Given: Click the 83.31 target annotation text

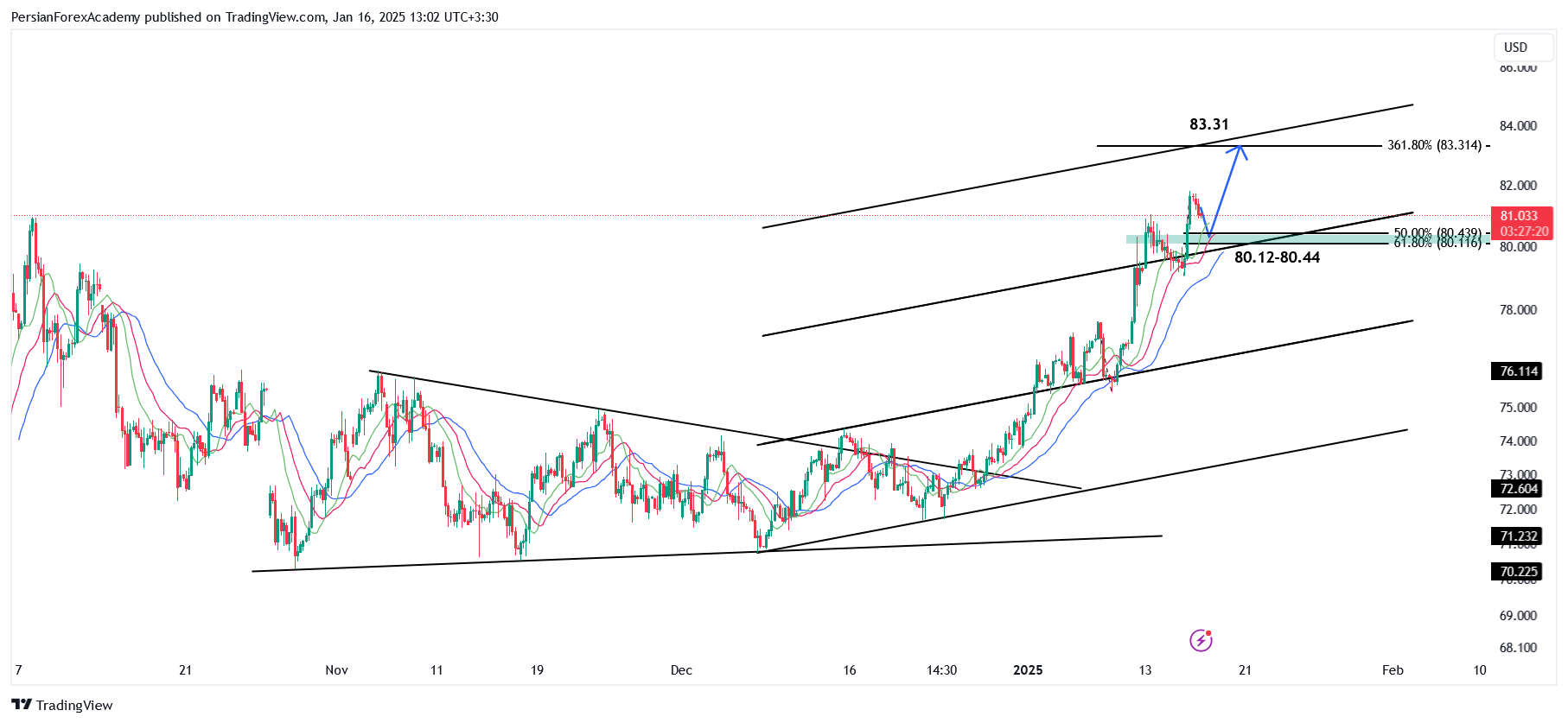Looking at the screenshot, I should pos(1209,124).
